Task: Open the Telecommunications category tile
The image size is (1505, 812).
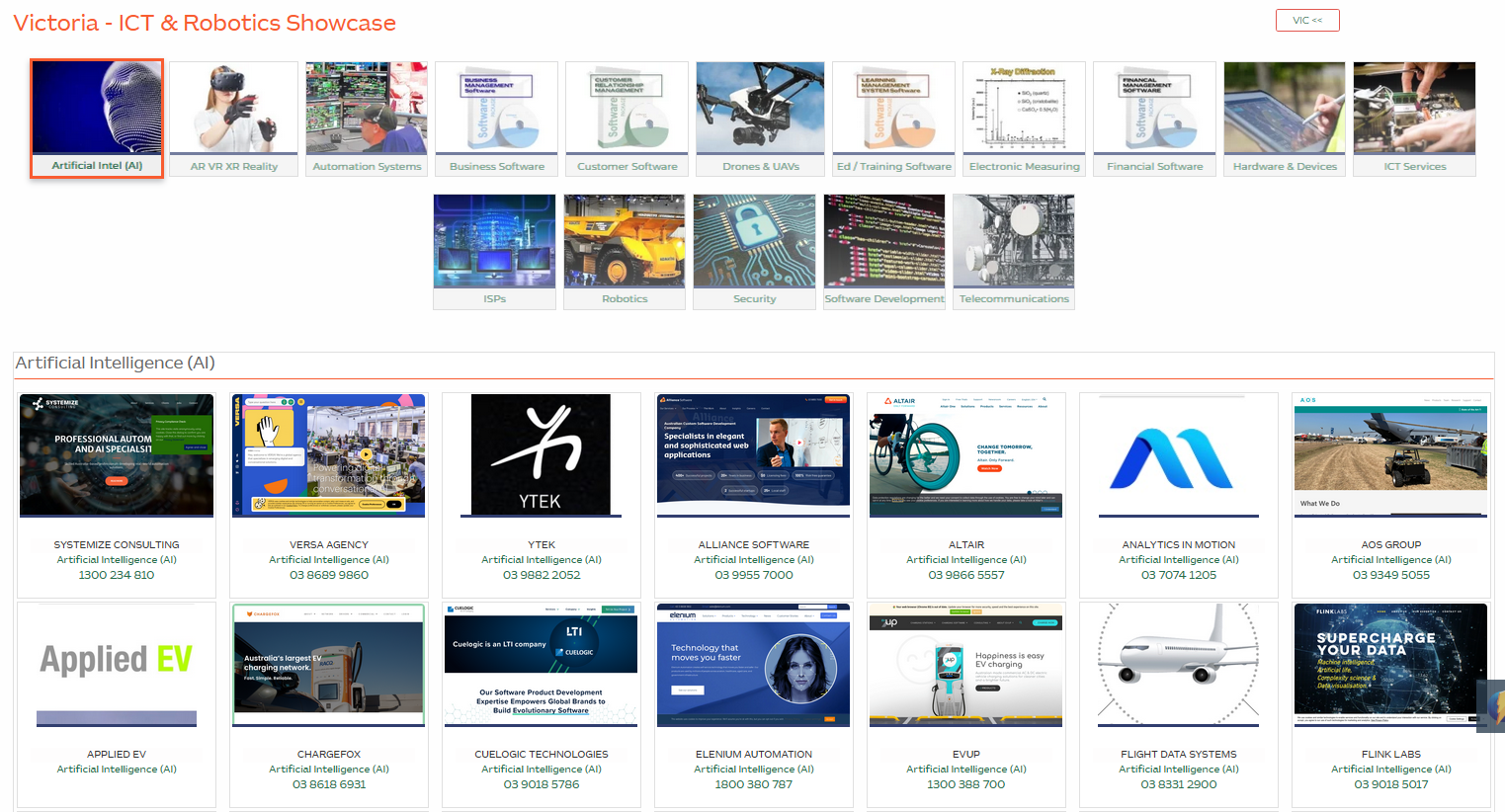Action: 1013,251
